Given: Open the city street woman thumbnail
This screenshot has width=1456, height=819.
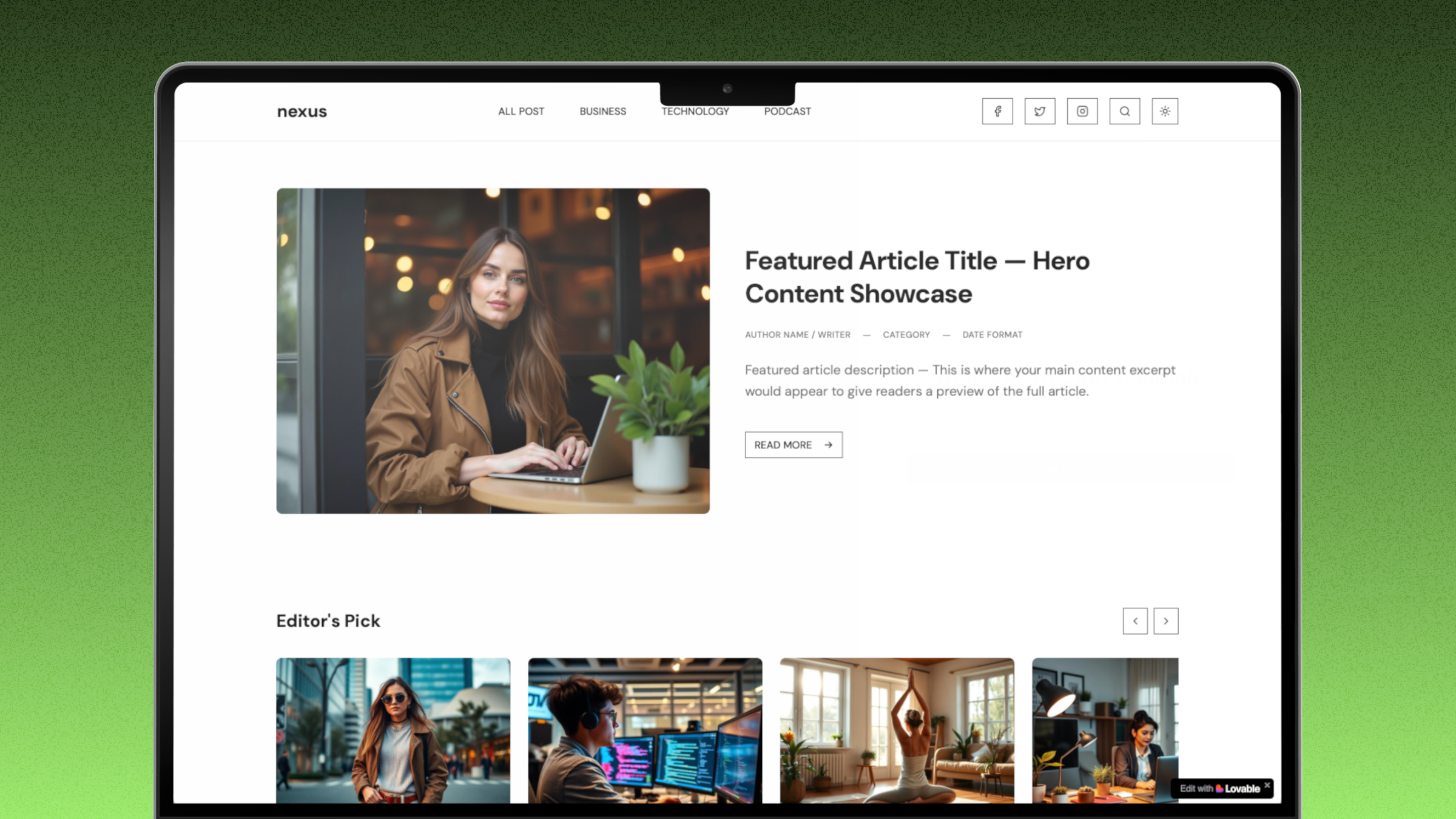Looking at the screenshot, I should (x=393, y=730).
